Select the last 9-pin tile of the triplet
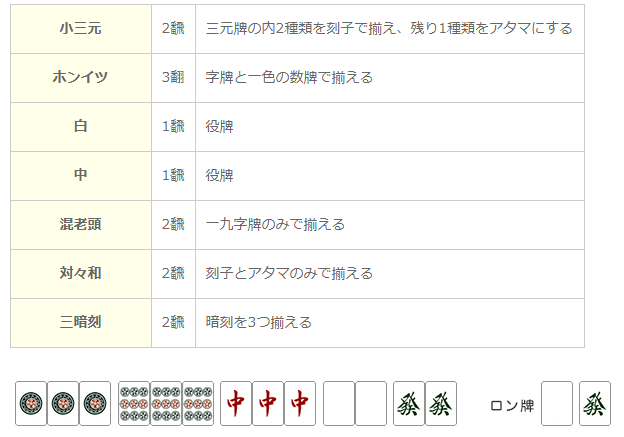Viewport: 624px width, 437px height. click(x=198, y=404)
